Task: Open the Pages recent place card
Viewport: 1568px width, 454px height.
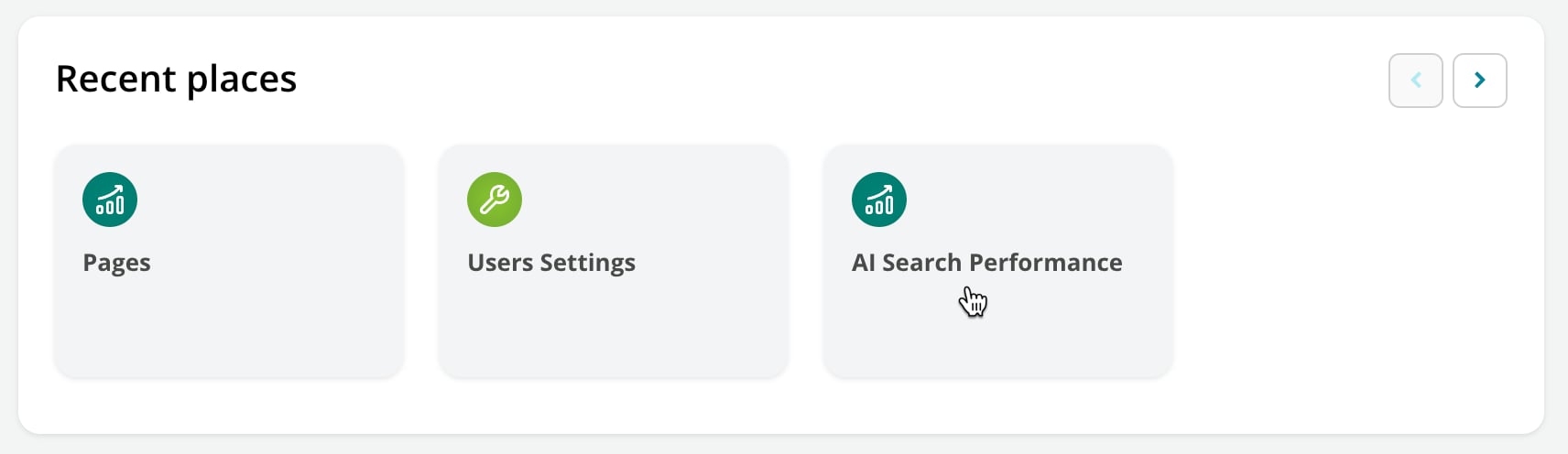Action: [x=229, y=261]
